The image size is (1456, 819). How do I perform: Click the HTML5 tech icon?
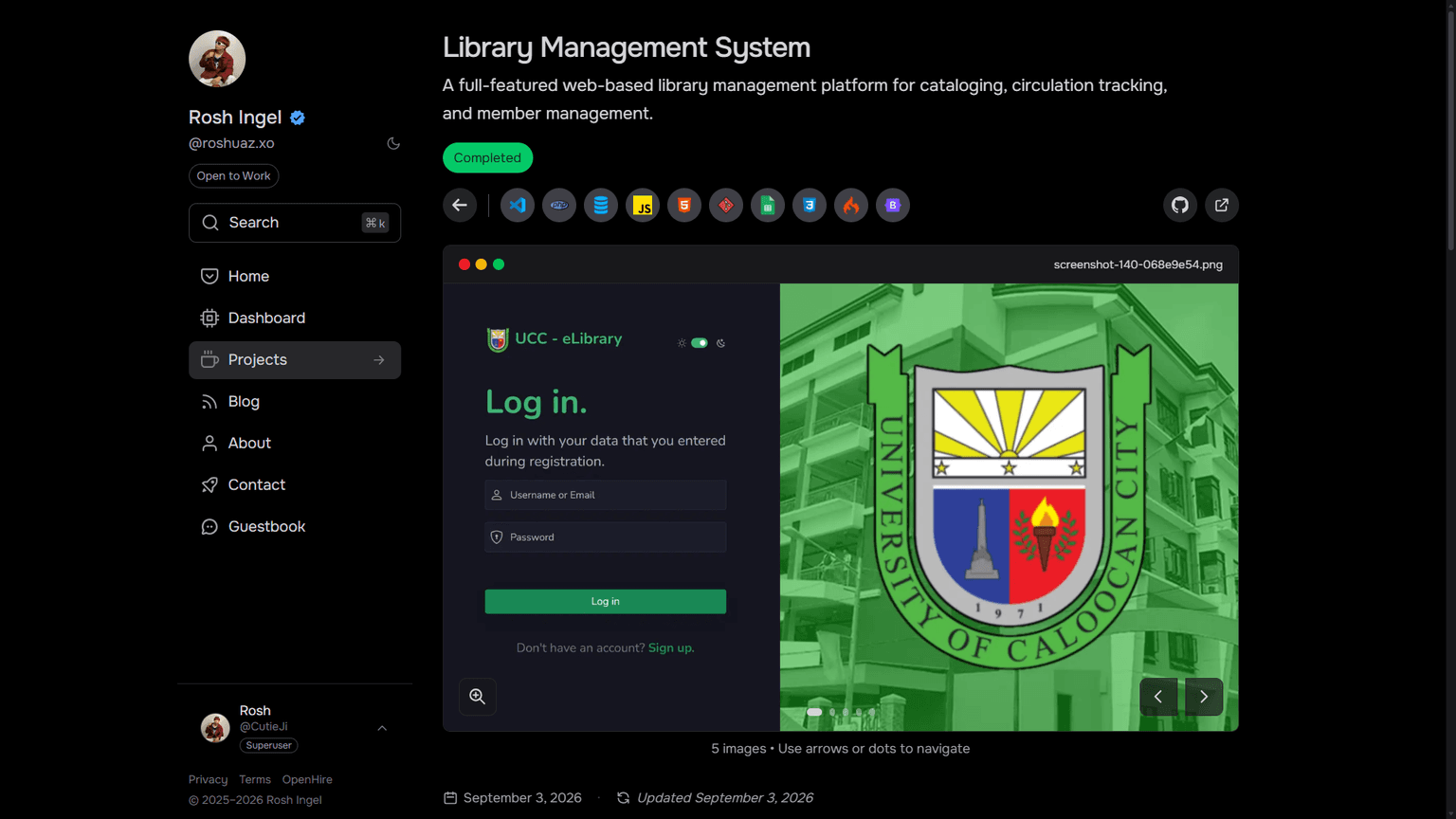(x=684, y=205)
